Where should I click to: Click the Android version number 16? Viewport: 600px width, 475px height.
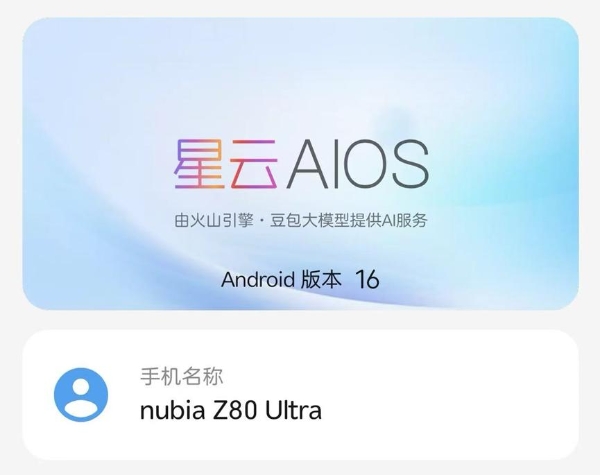[367, 279]
